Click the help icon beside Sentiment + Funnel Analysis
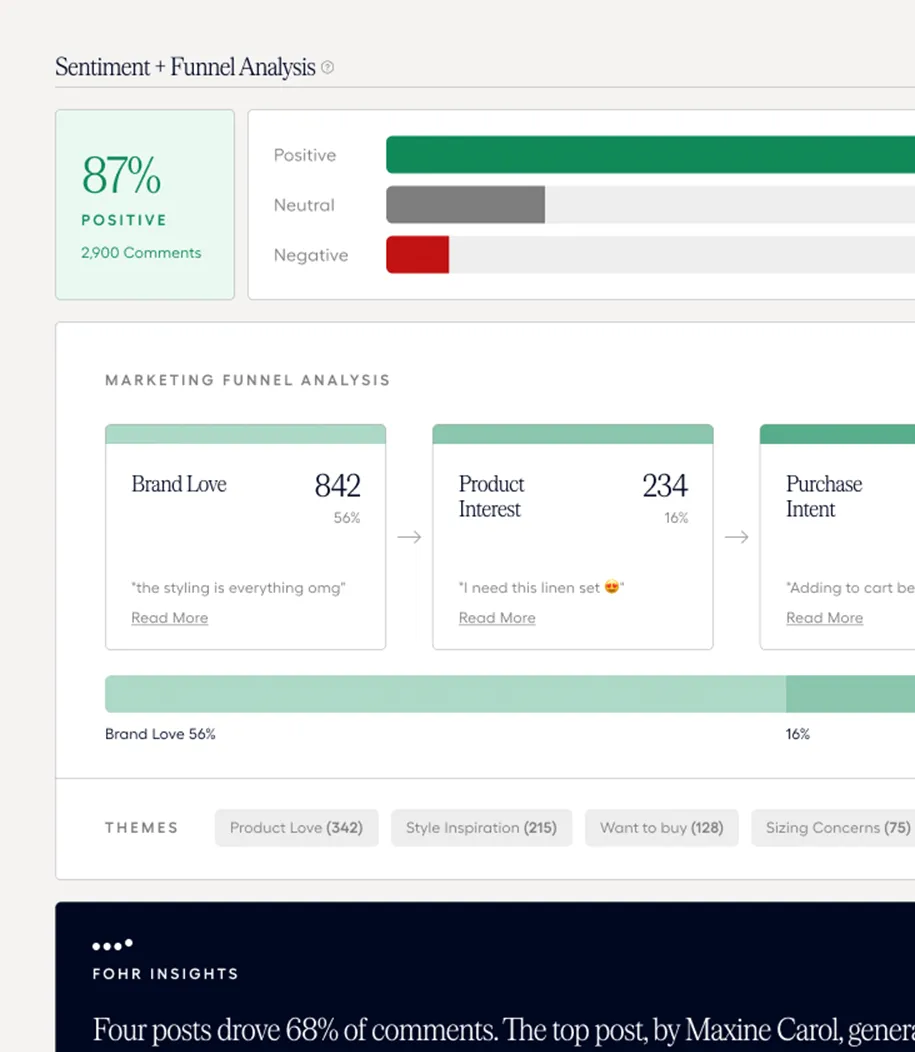 click(327, 67)
